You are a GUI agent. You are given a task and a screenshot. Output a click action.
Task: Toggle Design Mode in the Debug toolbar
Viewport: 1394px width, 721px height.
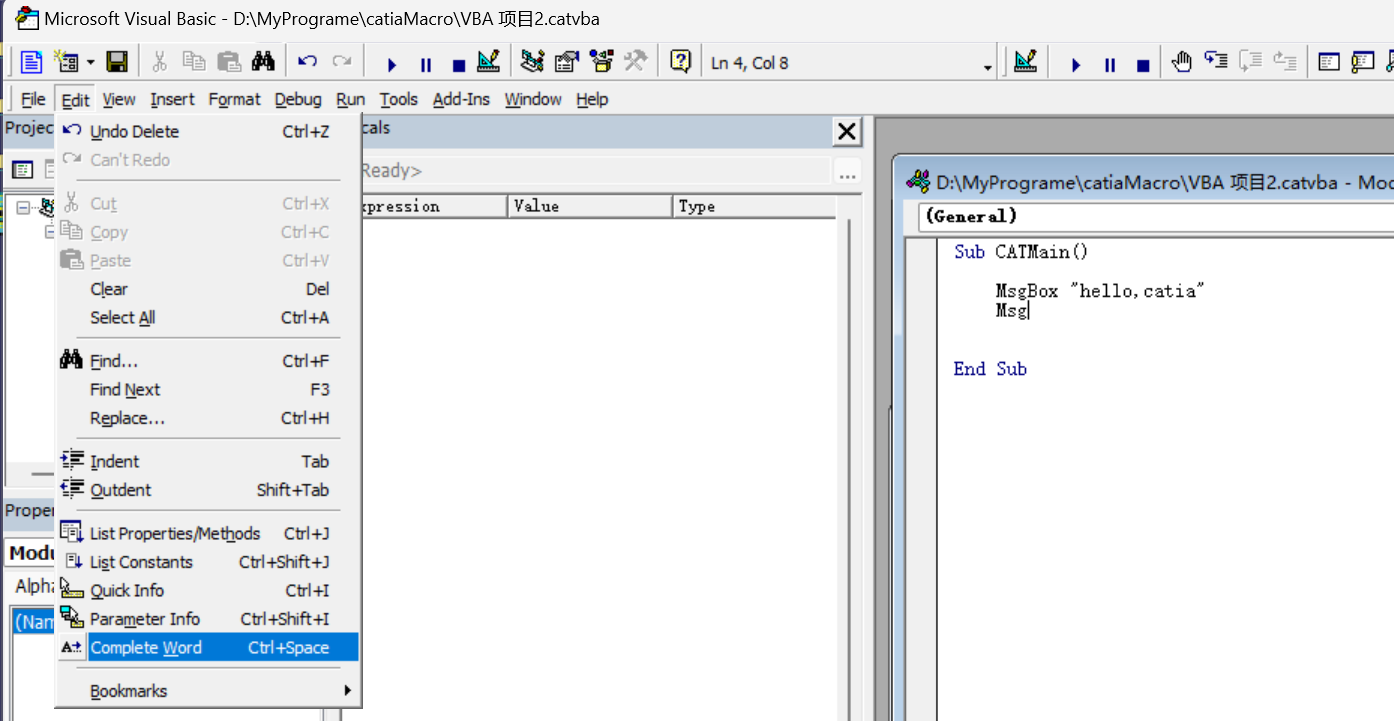pos(1025,62)
